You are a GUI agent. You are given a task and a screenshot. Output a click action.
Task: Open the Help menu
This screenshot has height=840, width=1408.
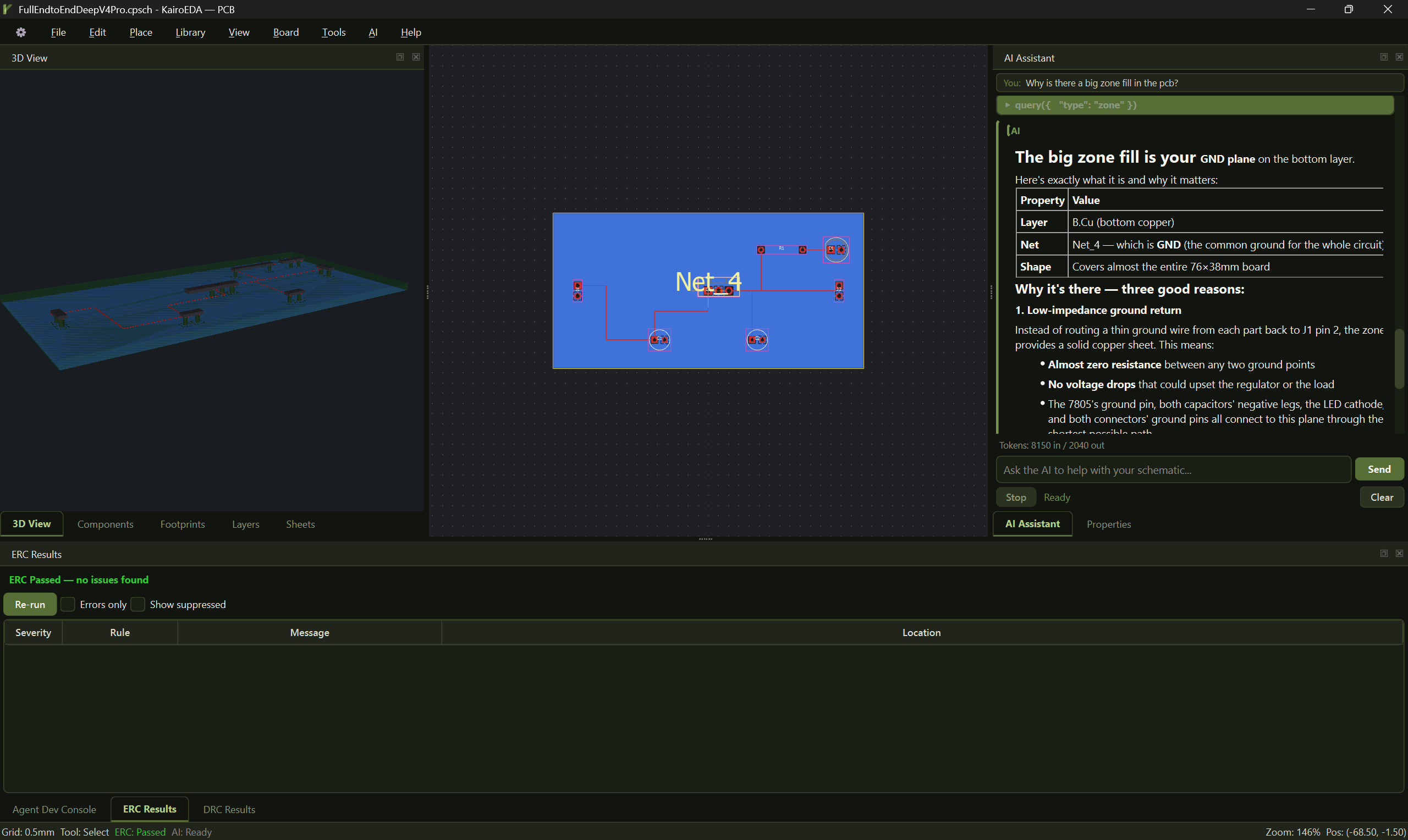(x=410, y=32)
